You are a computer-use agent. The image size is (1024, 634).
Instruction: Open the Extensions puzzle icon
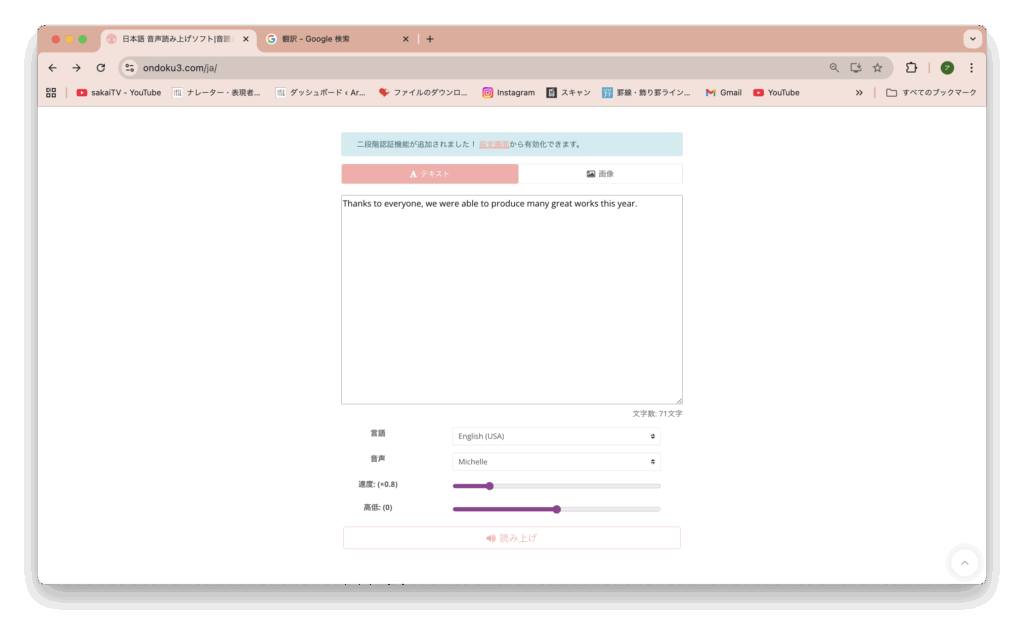[x=911, y=68]
